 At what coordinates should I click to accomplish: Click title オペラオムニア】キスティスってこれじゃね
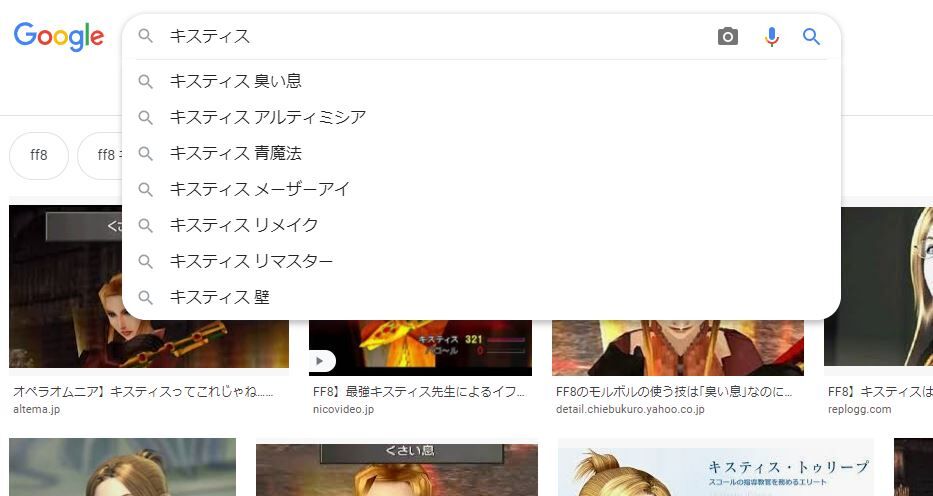point(143,392)
